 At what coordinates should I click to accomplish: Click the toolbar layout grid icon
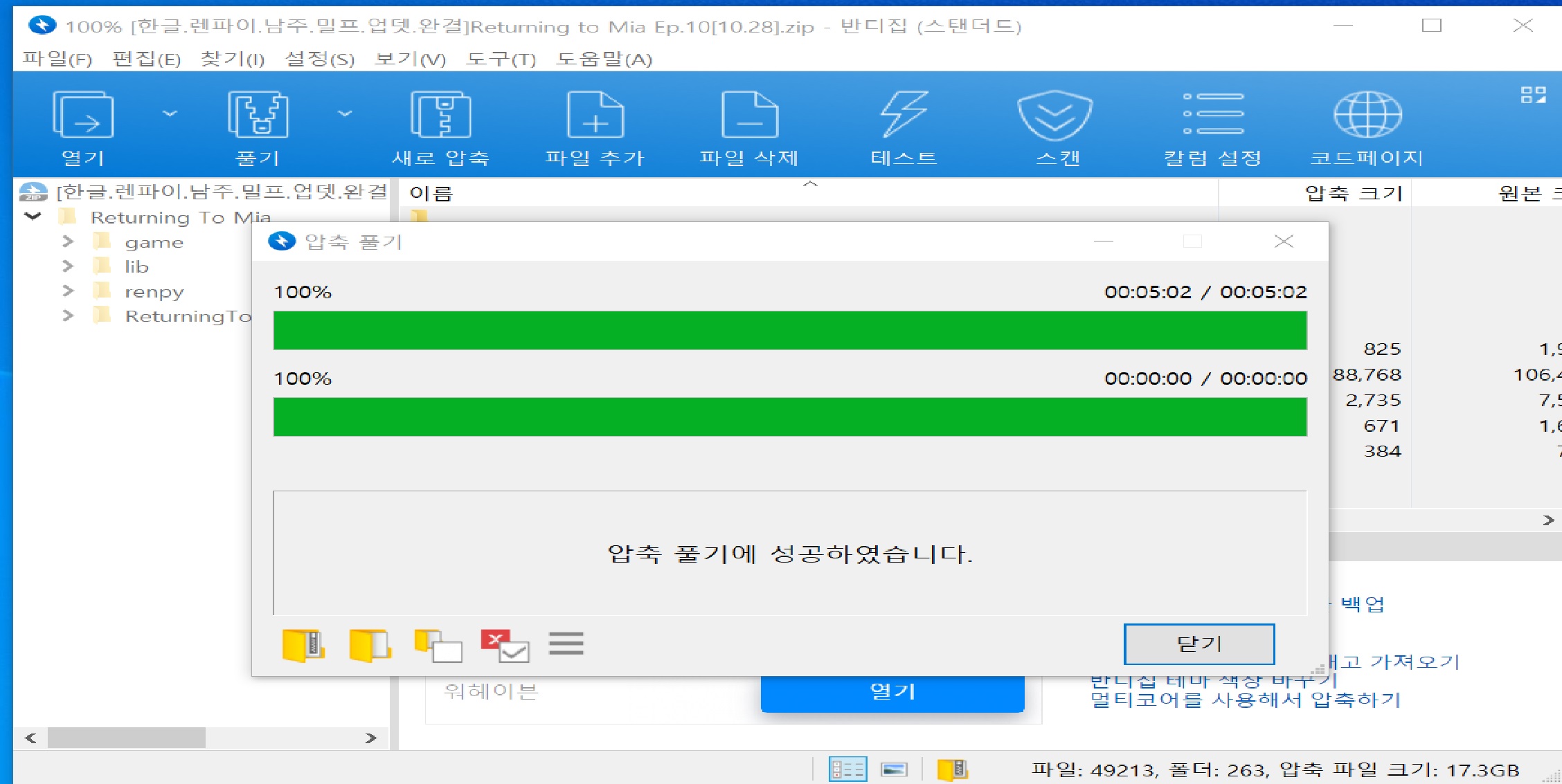point(1533,95)
